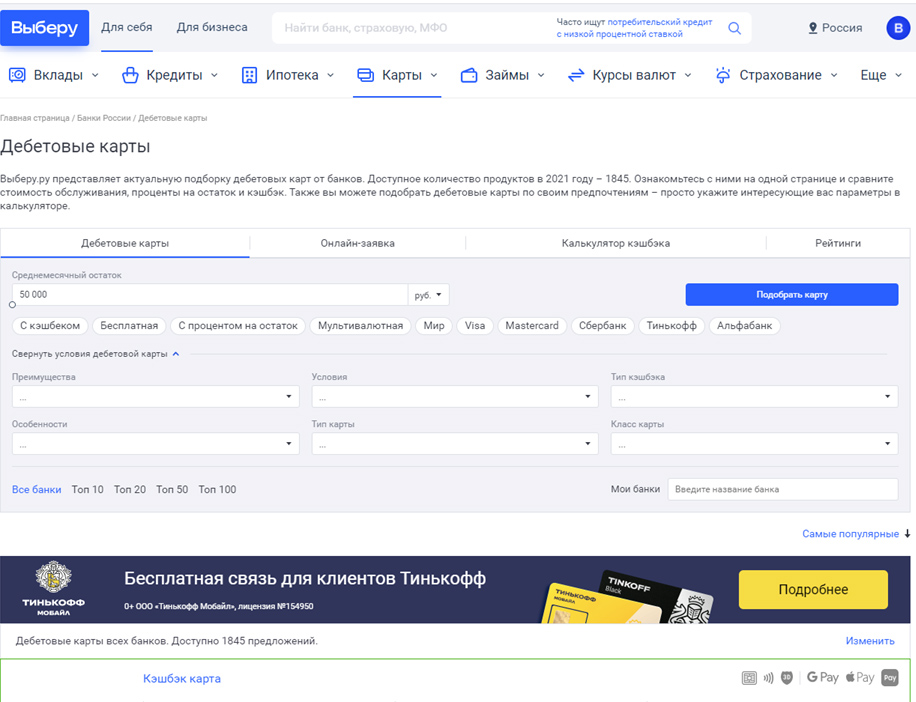Screen dimensions: 916x702
Task: Toggle the Бесплатная filter chip
Action: (x=129, y=326)
